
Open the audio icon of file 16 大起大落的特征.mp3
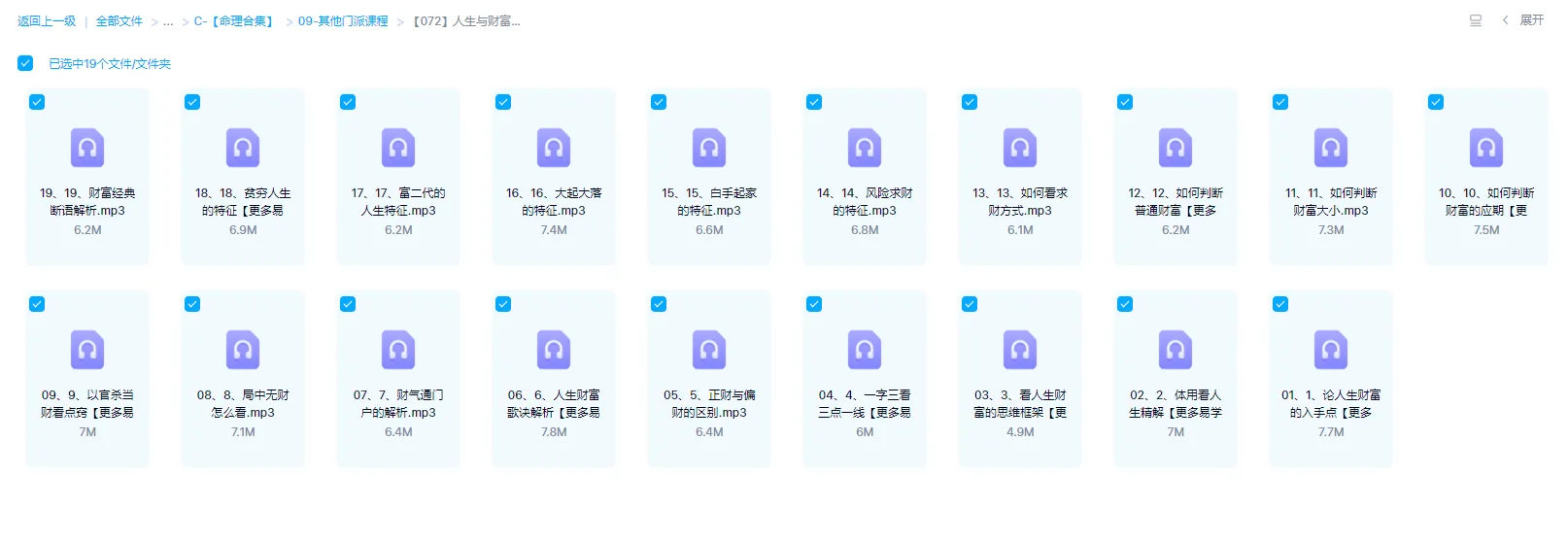point(554,148)
